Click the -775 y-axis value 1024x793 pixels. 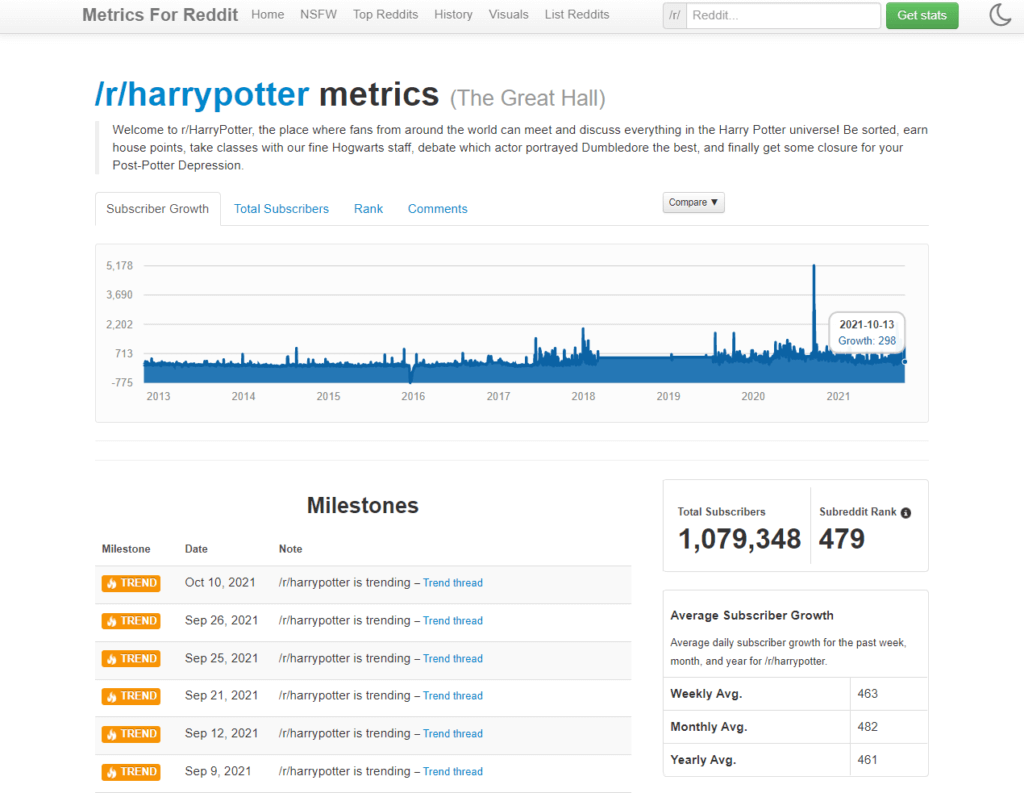[x=121, y=383]
